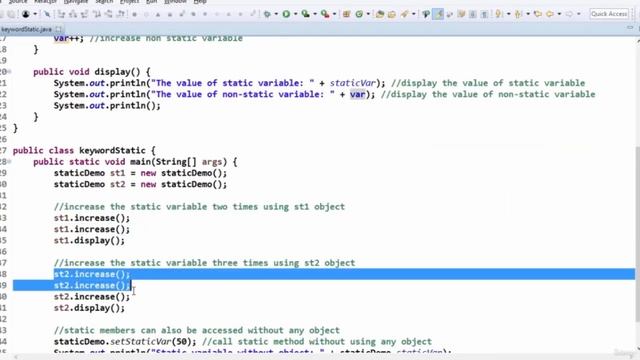The height and width of the screenshot is (360, 640).
Task: Toggle the highlighted Mark Occurrences button
Action: coord(438,14)
